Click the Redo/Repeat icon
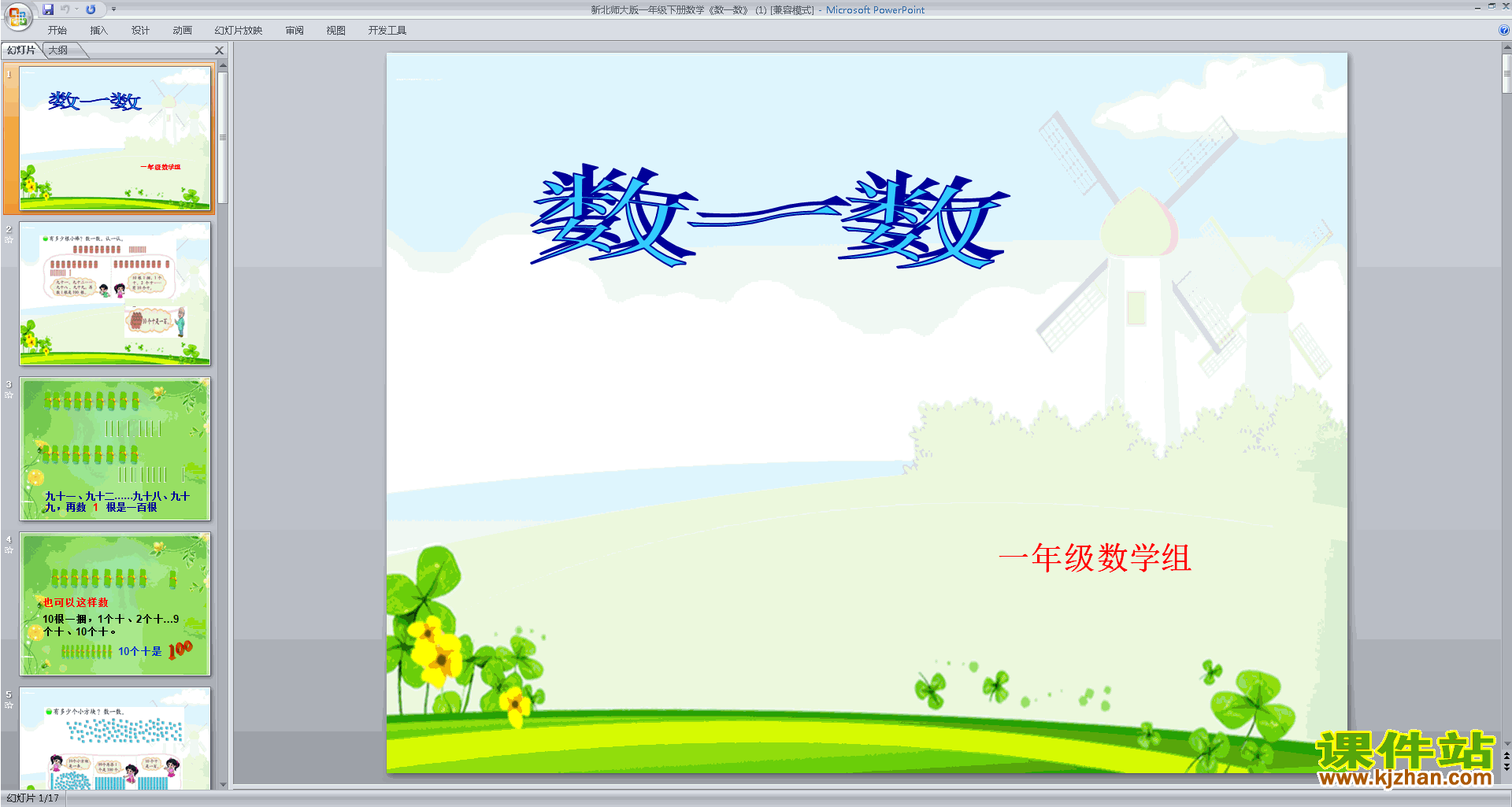 91,9
